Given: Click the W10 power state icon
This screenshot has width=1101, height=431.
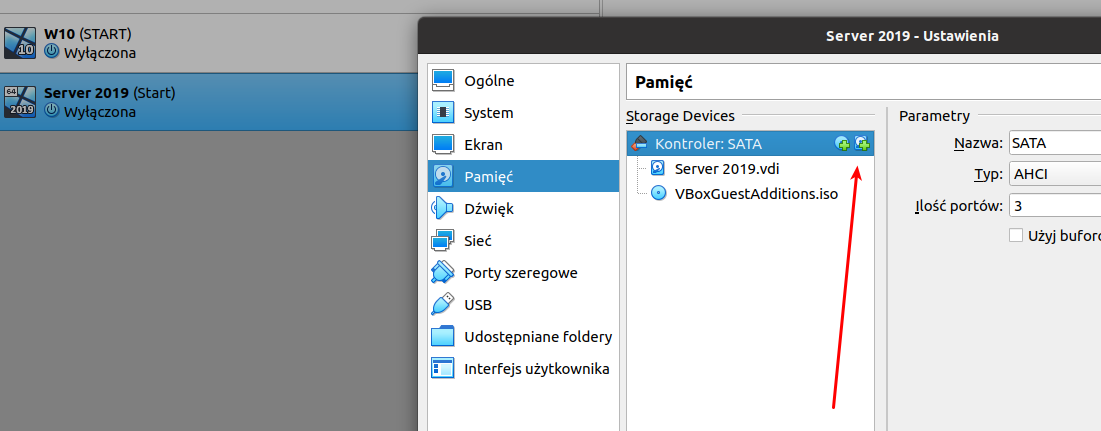Looking at the screenshot, I should point(51,52).
